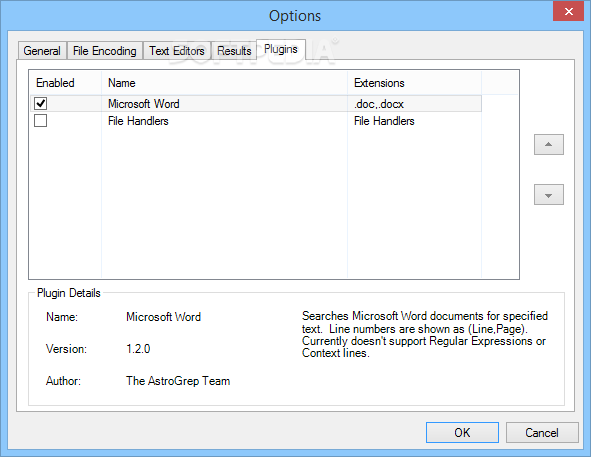This screenshot has height=457, width=591.
Task: Dismiss dialog with Cancel button
Action: pyautogui.click(x=542, y=432)
